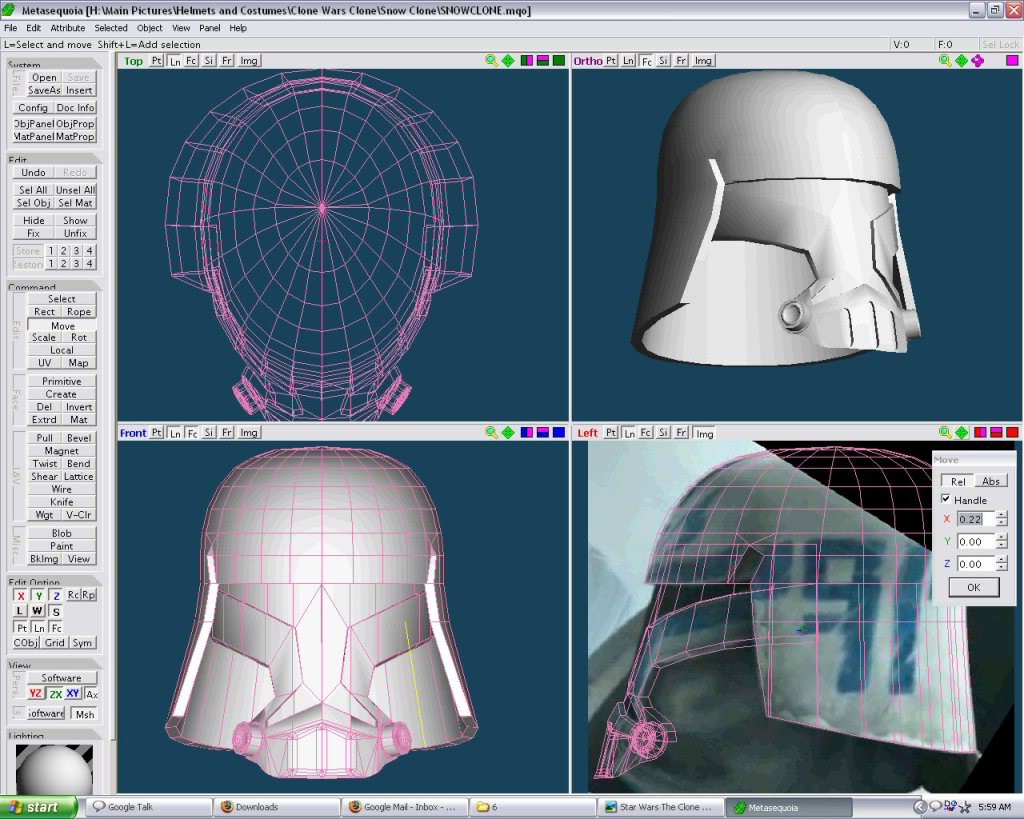
Task: Click horizontal split layout icon in Front viewport
Action: pos(543,432)
